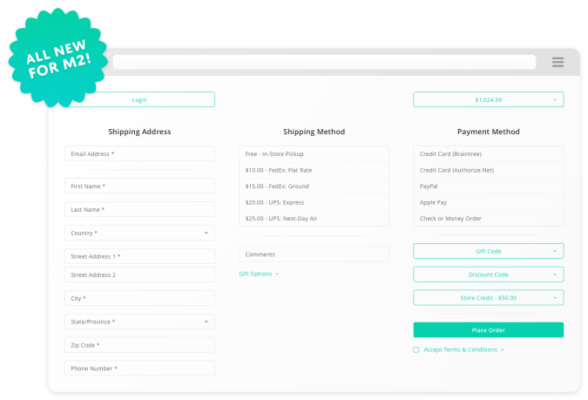Viewport: 588px width, 400px height.
Task: Expand the Gift Code dropdown
Action: [488, 251]
